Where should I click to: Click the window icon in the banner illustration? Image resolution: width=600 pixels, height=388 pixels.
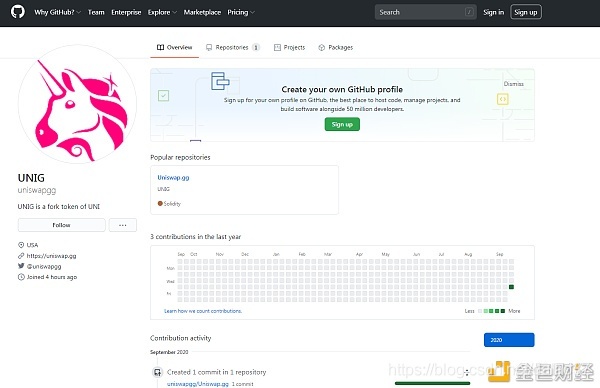(x=220, y=81)
